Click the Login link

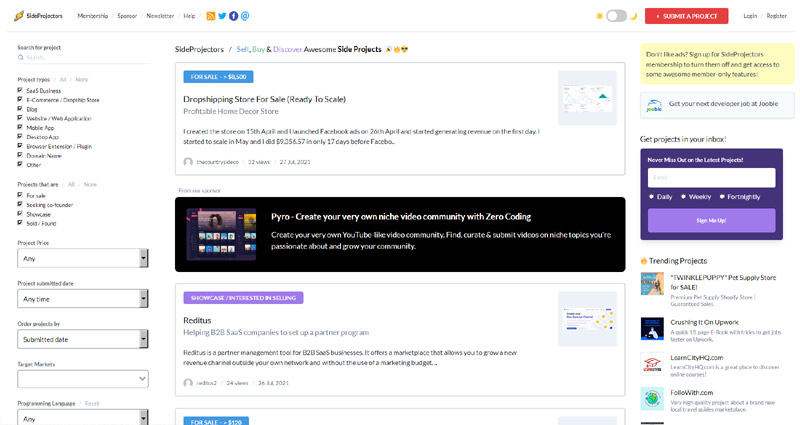pyautogui.click(x=750, y=16)
